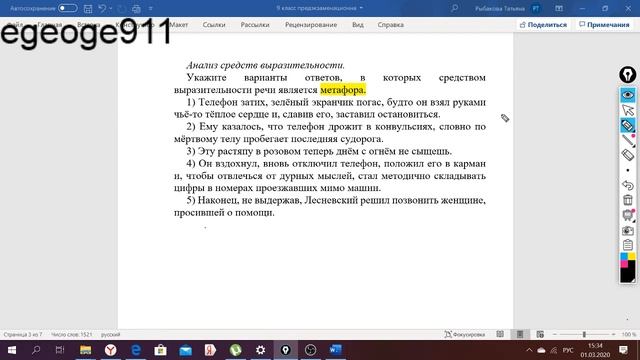Click the word count Число слов
640x360 pixels.
click(x=71, y=335)
